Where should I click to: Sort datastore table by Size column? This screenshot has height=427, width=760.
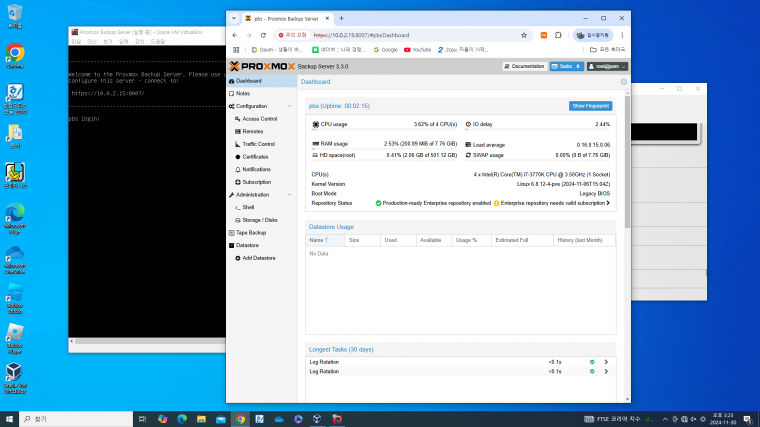coord(363,240)
